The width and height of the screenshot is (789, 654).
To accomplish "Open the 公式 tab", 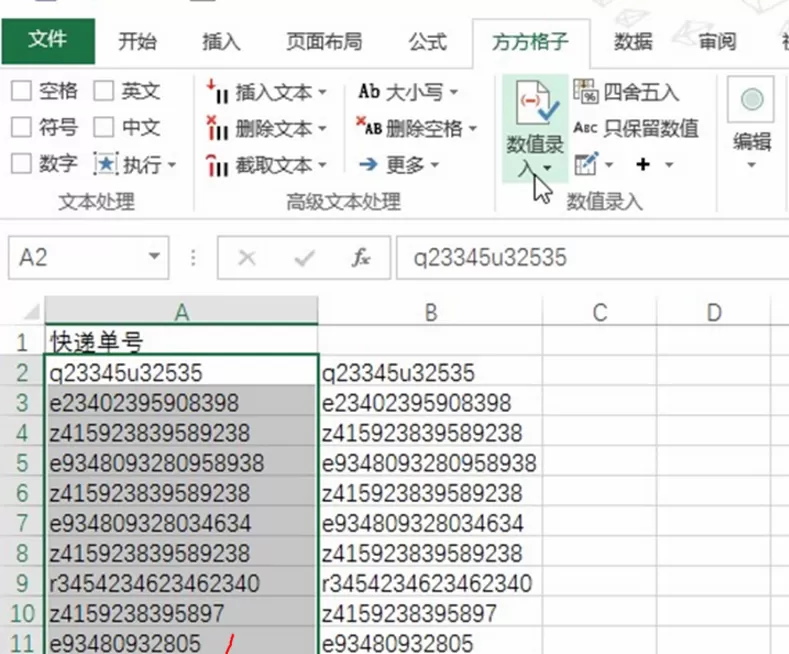I will tap(427, 42).
